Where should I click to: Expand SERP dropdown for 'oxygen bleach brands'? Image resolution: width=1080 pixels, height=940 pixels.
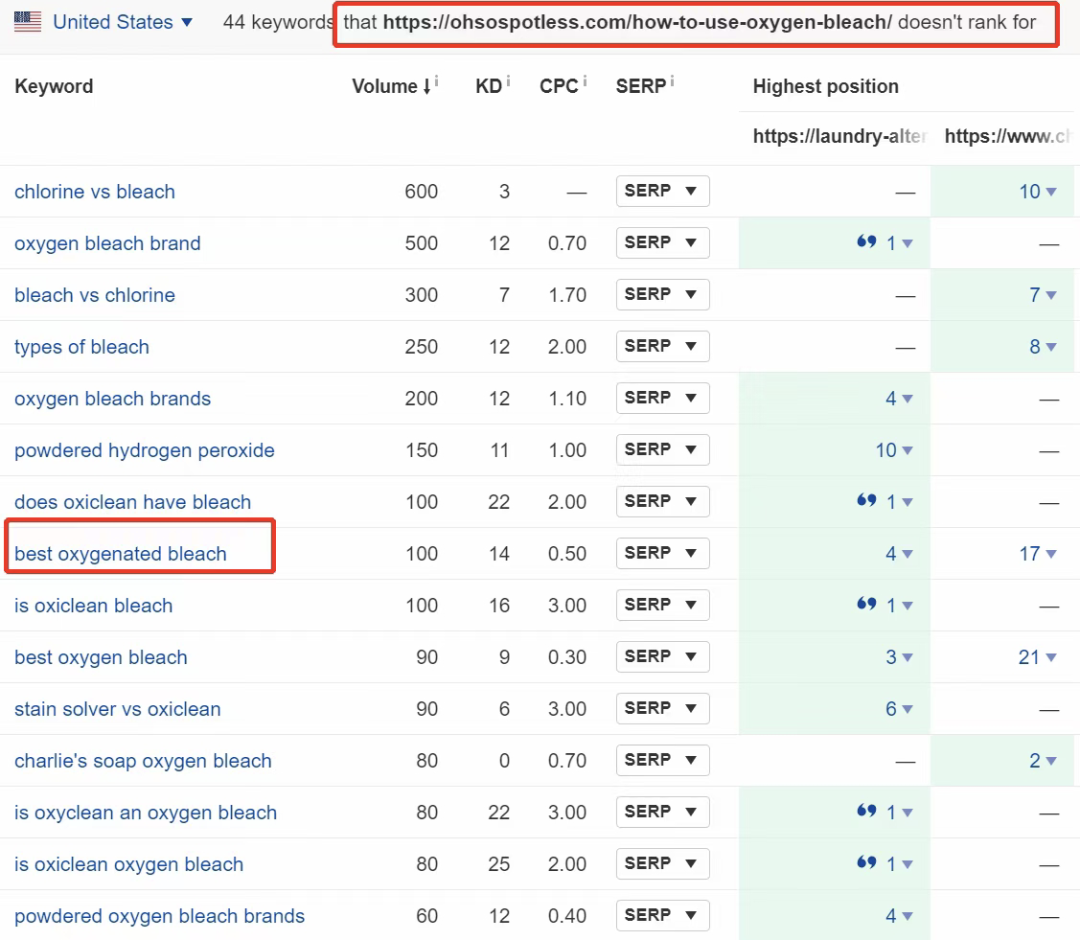pyautogui.click(x=662, y=398)
